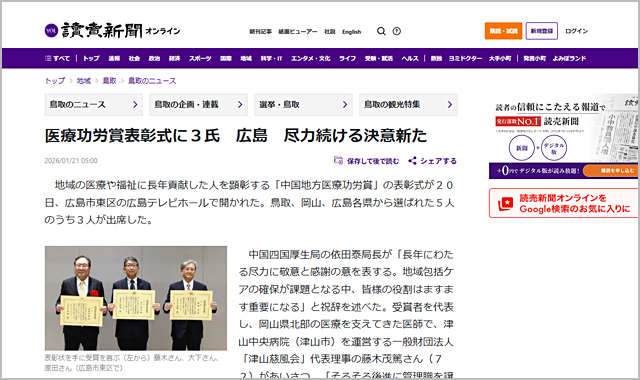Open the 速報 navigation item
This screenshot has width=640, height=380.
coord(114,58)
